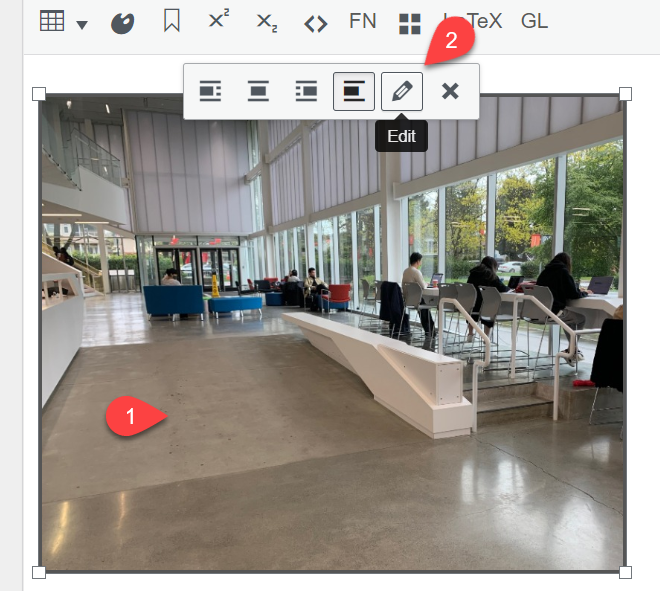Open the four-squares blocks icon
This screenshot has height=591, width=660.
point(409,23)
